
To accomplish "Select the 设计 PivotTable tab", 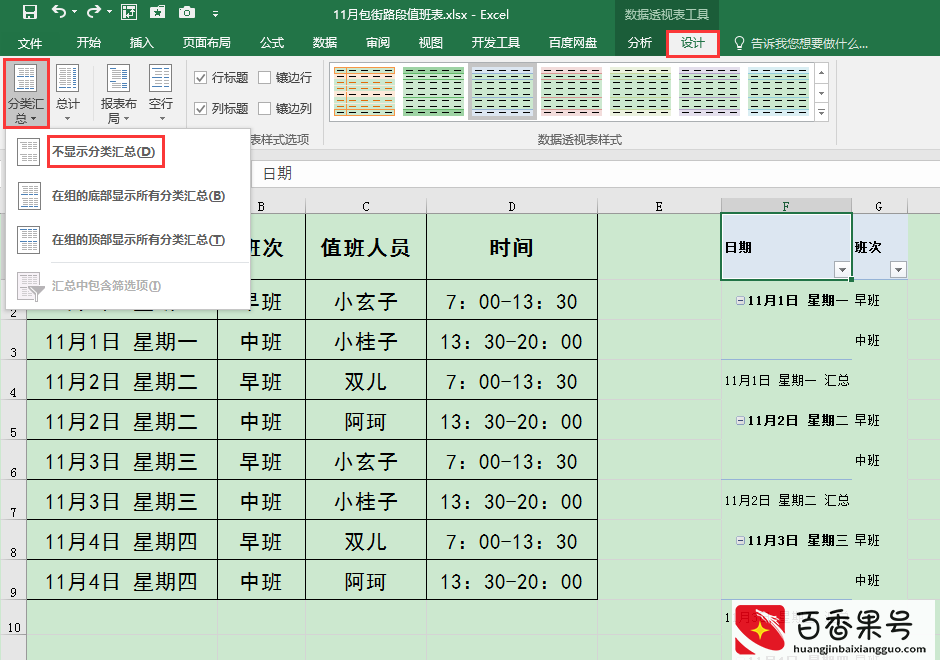I will (692, 43).
